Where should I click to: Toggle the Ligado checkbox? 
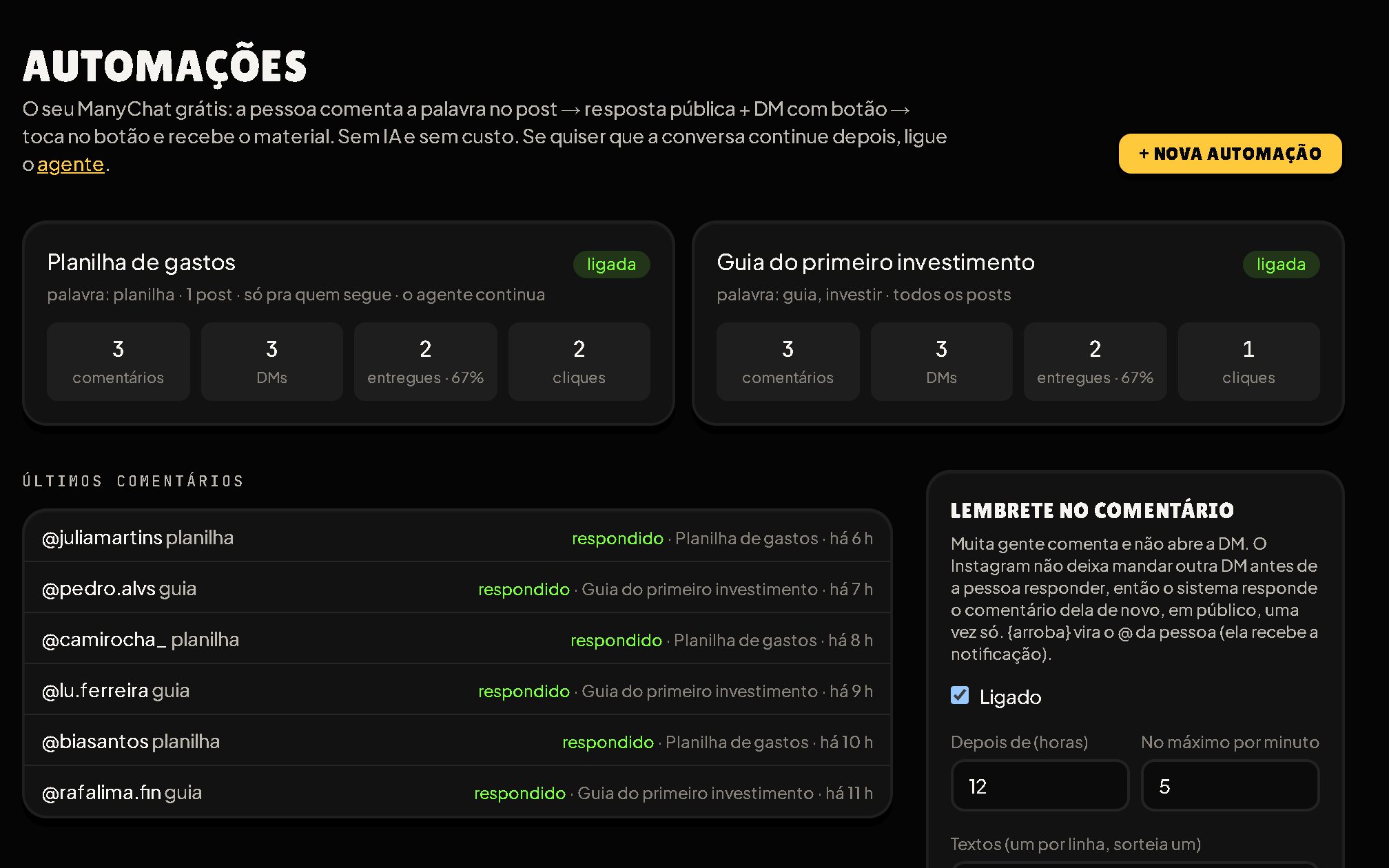pos(960,696)
